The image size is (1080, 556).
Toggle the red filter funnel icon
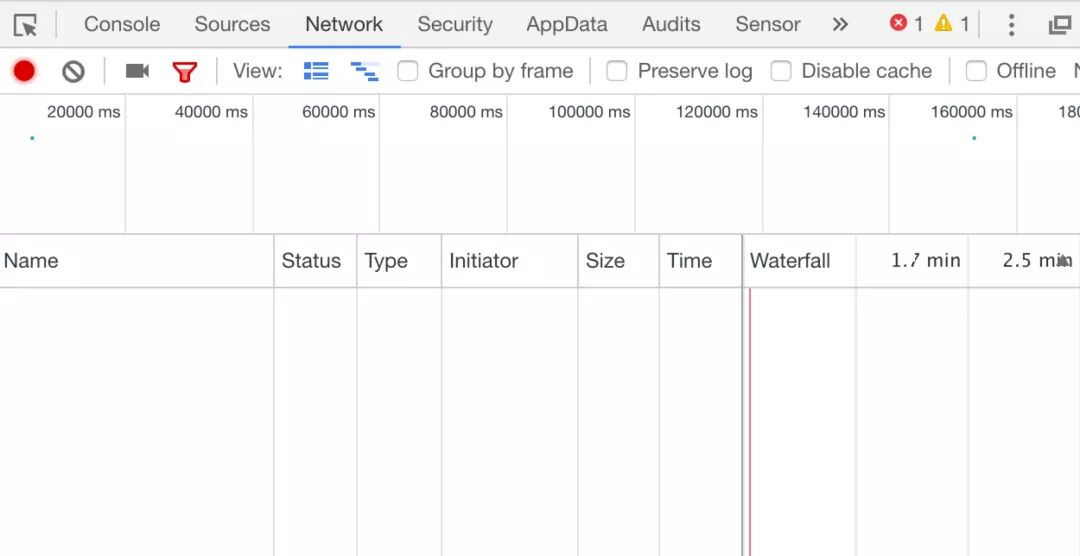[185, 71]
